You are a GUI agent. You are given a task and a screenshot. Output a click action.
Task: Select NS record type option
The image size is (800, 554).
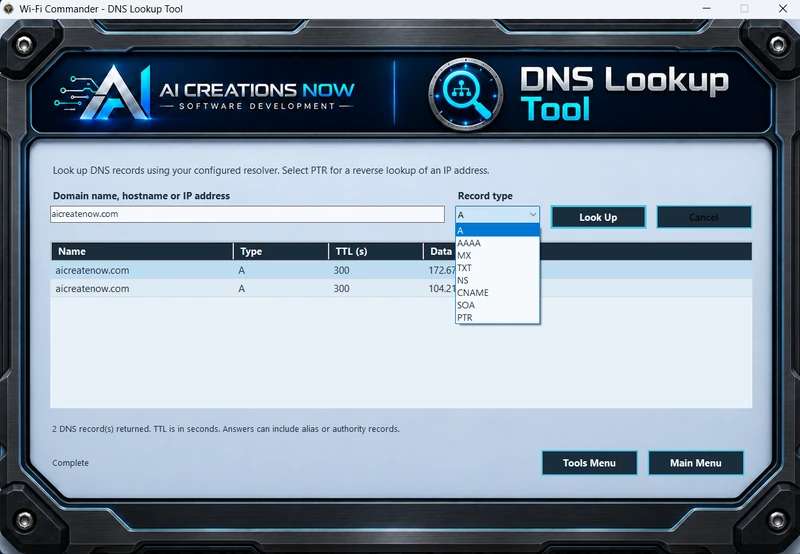point(497,280)
